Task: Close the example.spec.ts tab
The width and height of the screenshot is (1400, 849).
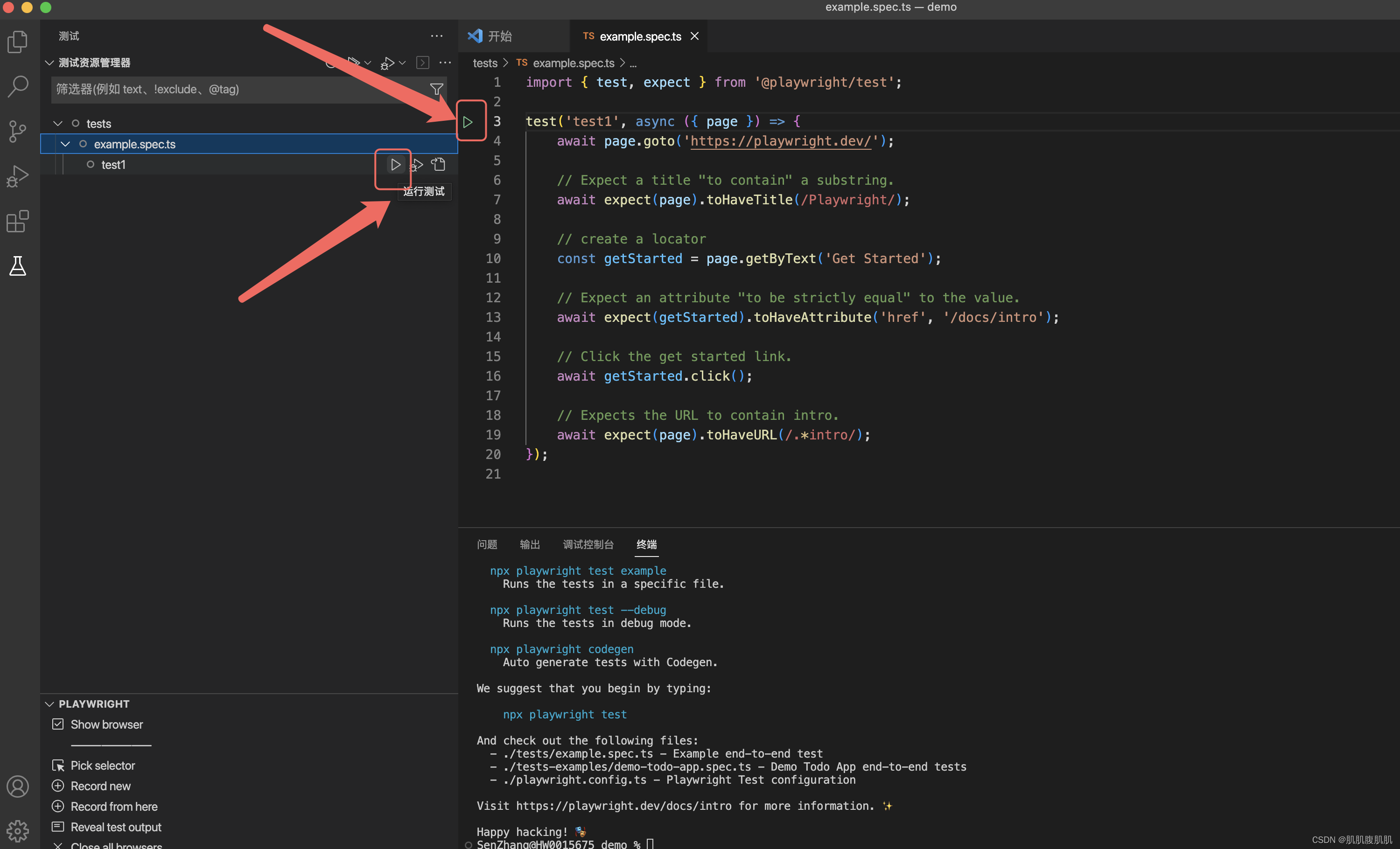Action: coord(694,36)
